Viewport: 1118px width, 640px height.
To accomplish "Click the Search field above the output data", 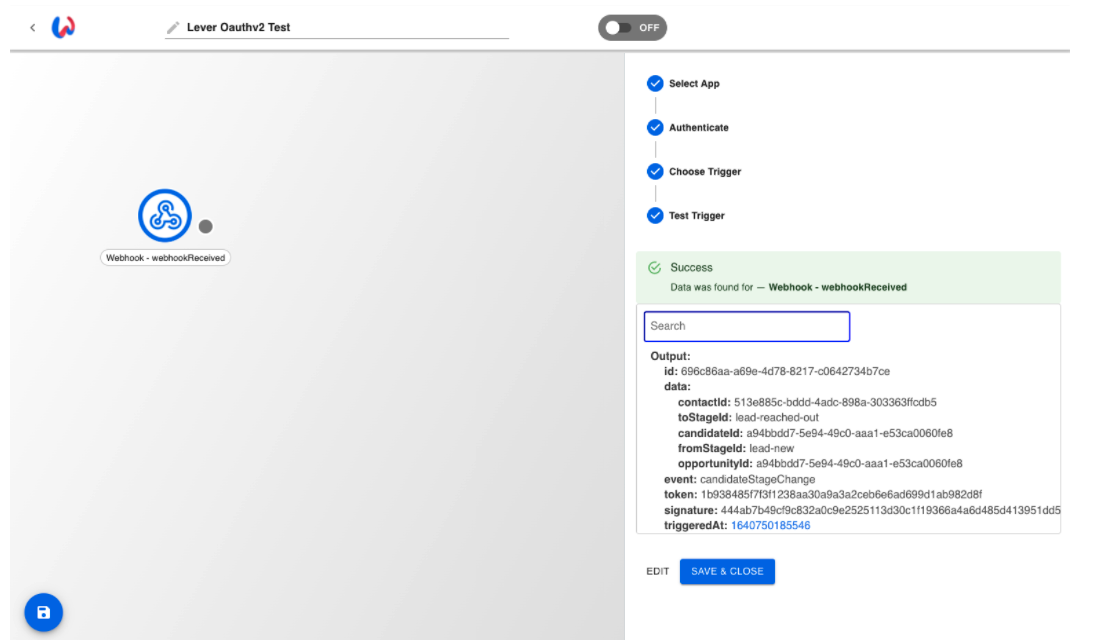I will (x=748, y=326).
